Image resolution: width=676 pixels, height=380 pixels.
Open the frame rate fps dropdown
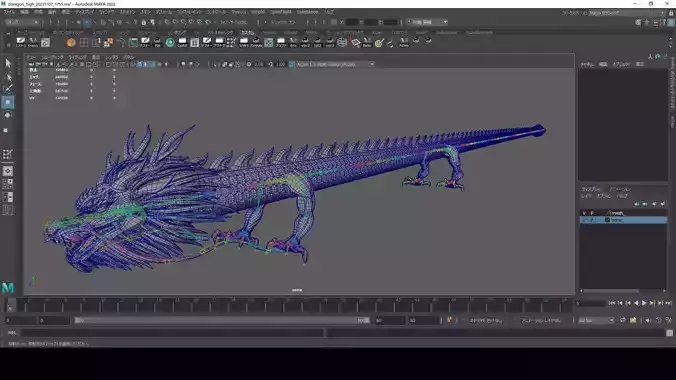coord(596,320)
